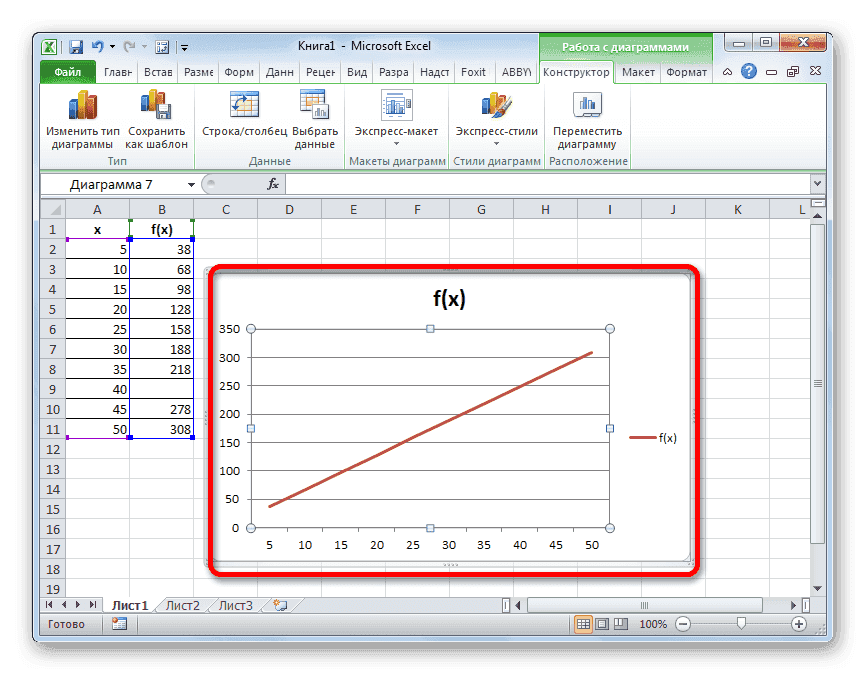Viewport: 866px width, 675px height.
Task: Open the Name Box dropdown showing Диаграмма 7
Action: pyautogui.click(x=190, y=183)
